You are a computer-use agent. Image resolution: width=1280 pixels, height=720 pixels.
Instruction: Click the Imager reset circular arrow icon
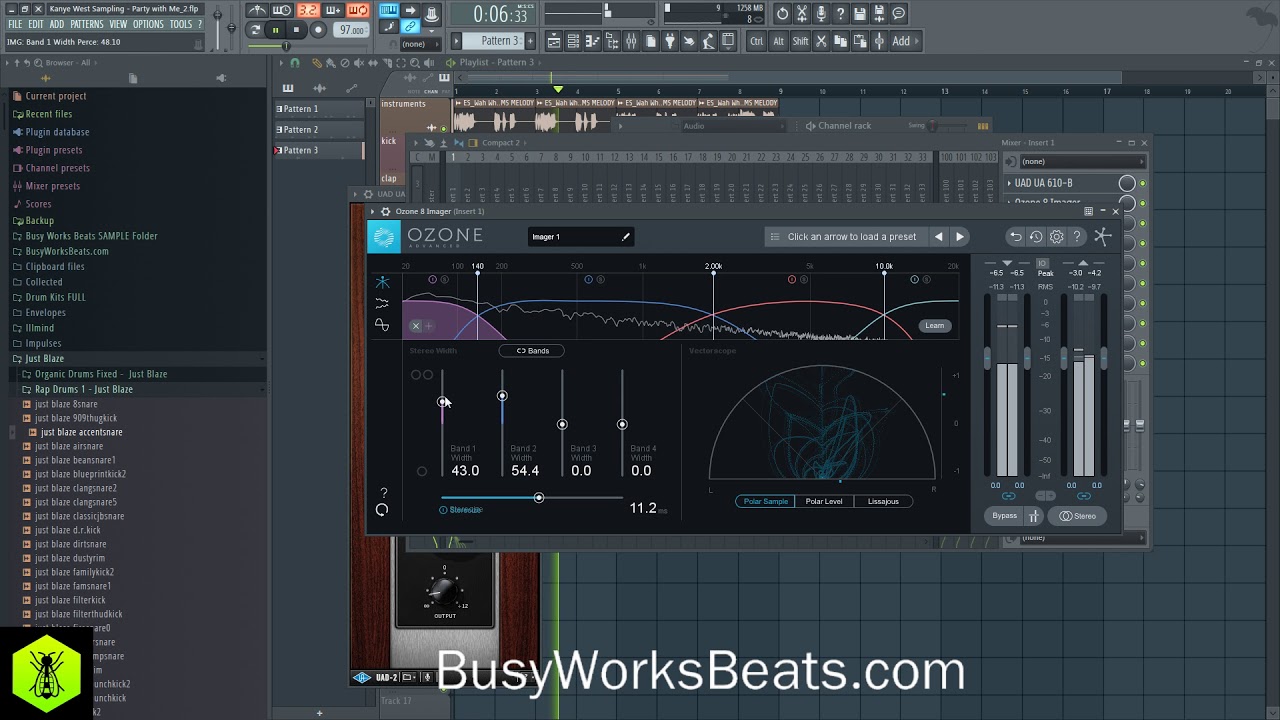click(382, 510)
